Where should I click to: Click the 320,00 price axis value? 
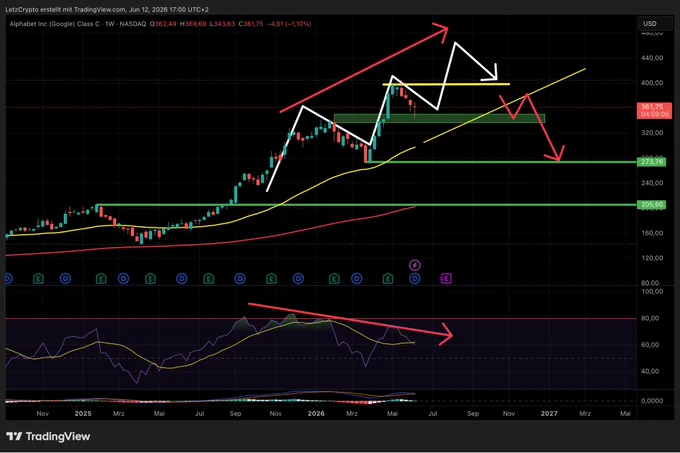coord(652,133)
